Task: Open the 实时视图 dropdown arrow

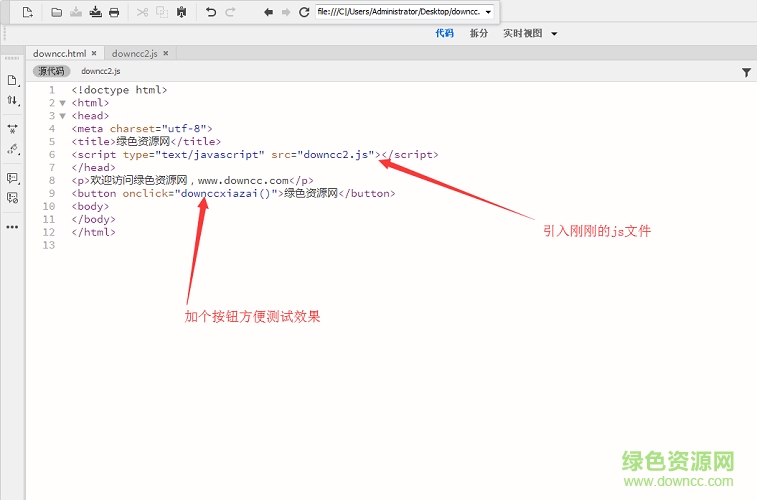Action: pyautogui.click(x=555, y=33)
